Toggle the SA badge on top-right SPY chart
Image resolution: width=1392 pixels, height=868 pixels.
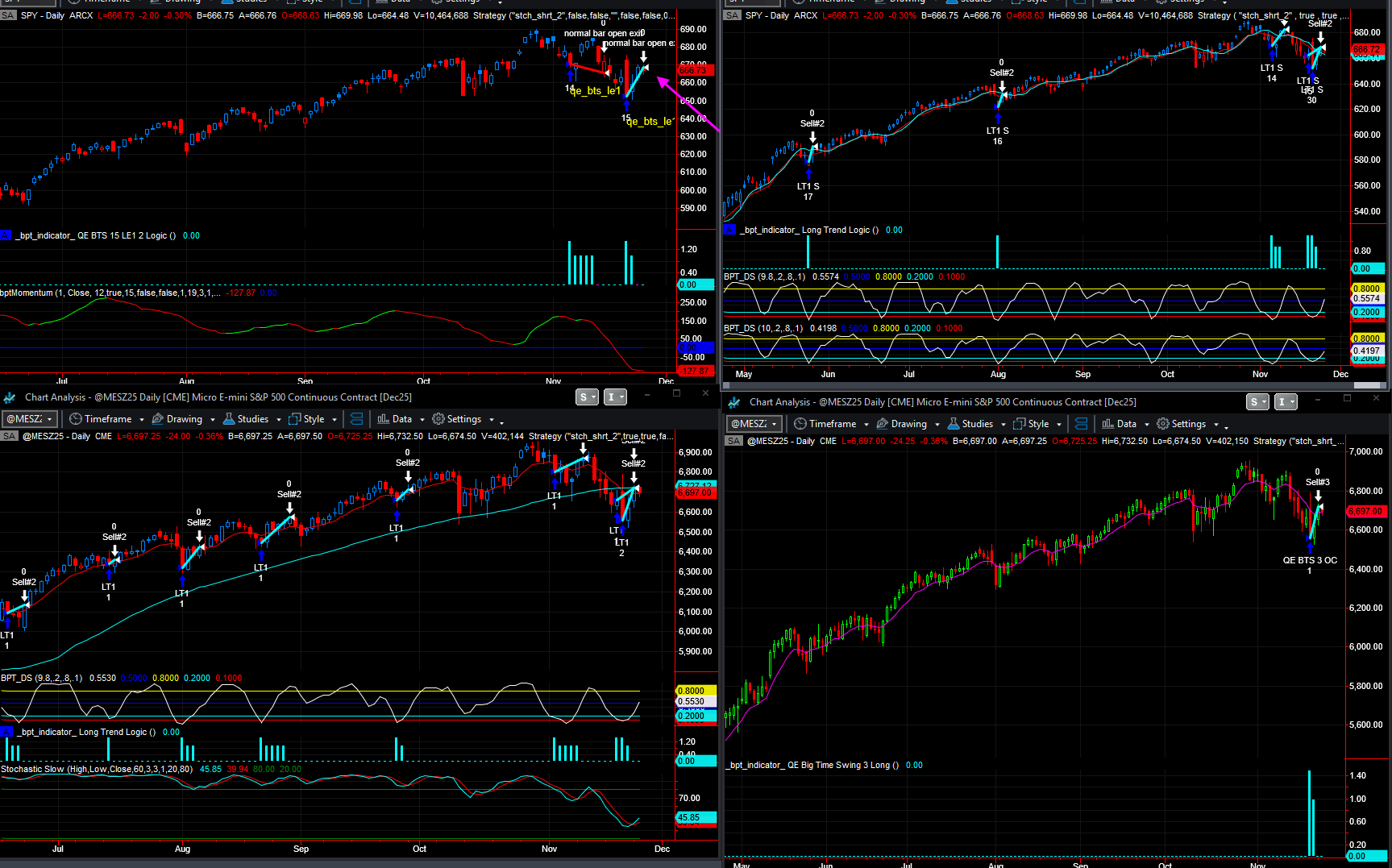tap(732, 15)
